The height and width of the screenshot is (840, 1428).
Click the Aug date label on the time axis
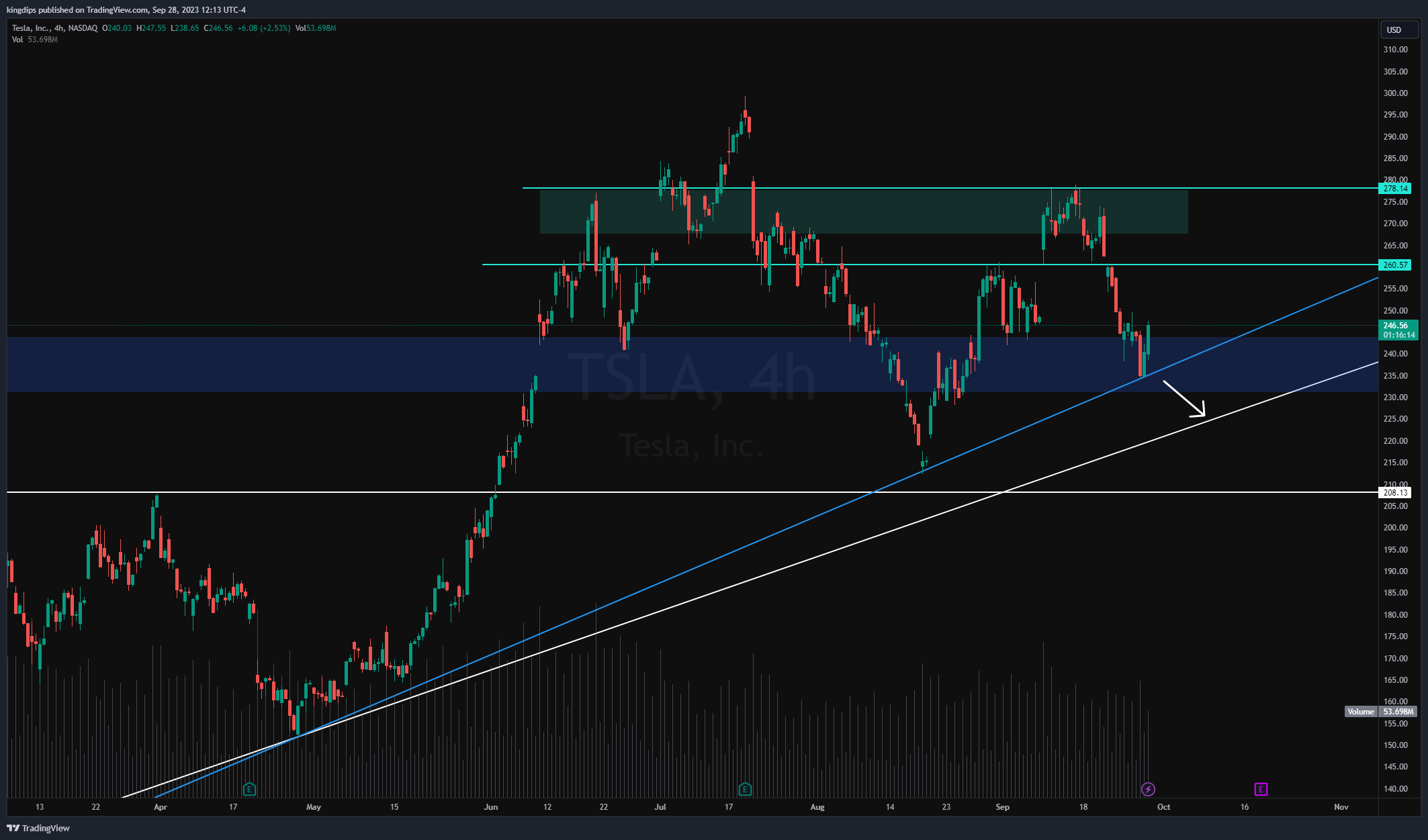coord(817,807)
